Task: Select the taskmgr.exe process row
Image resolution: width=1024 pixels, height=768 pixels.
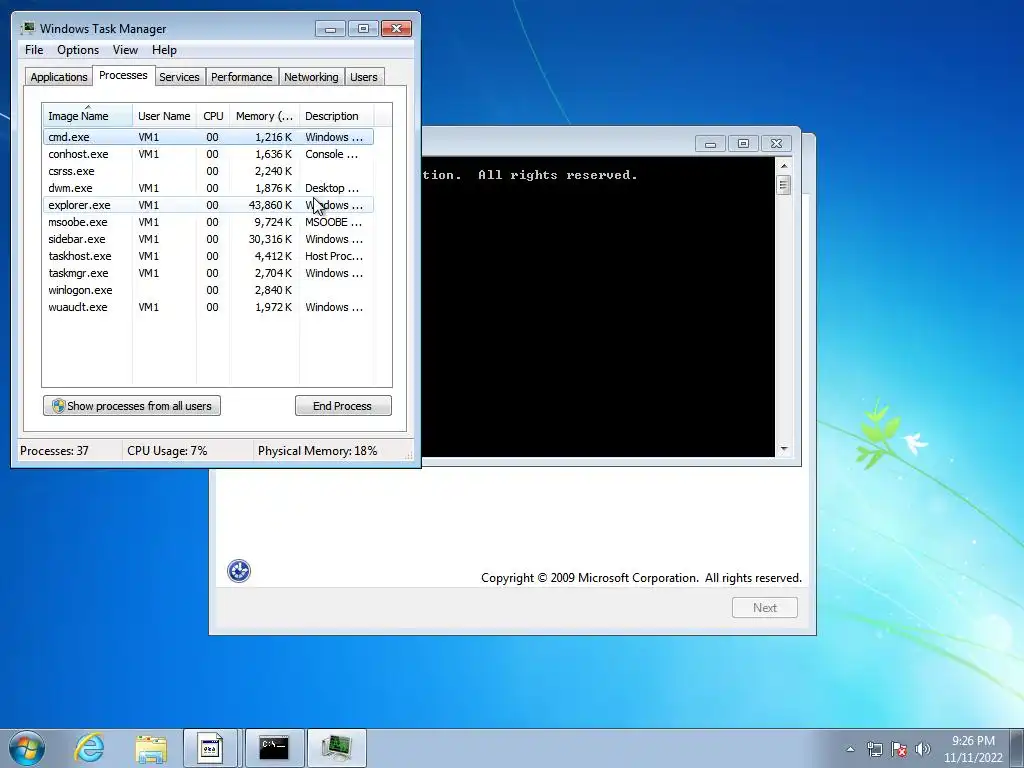Action: coord(208,273)
